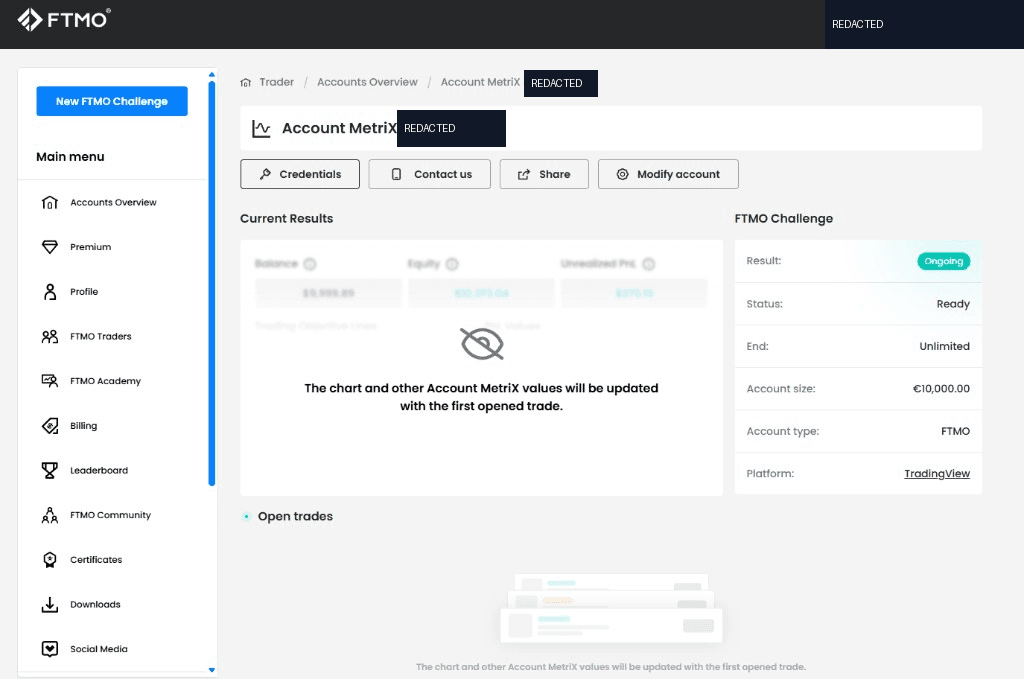Click the €10,000.00 account size value
Screen dimensions: 1024x679
941,388
